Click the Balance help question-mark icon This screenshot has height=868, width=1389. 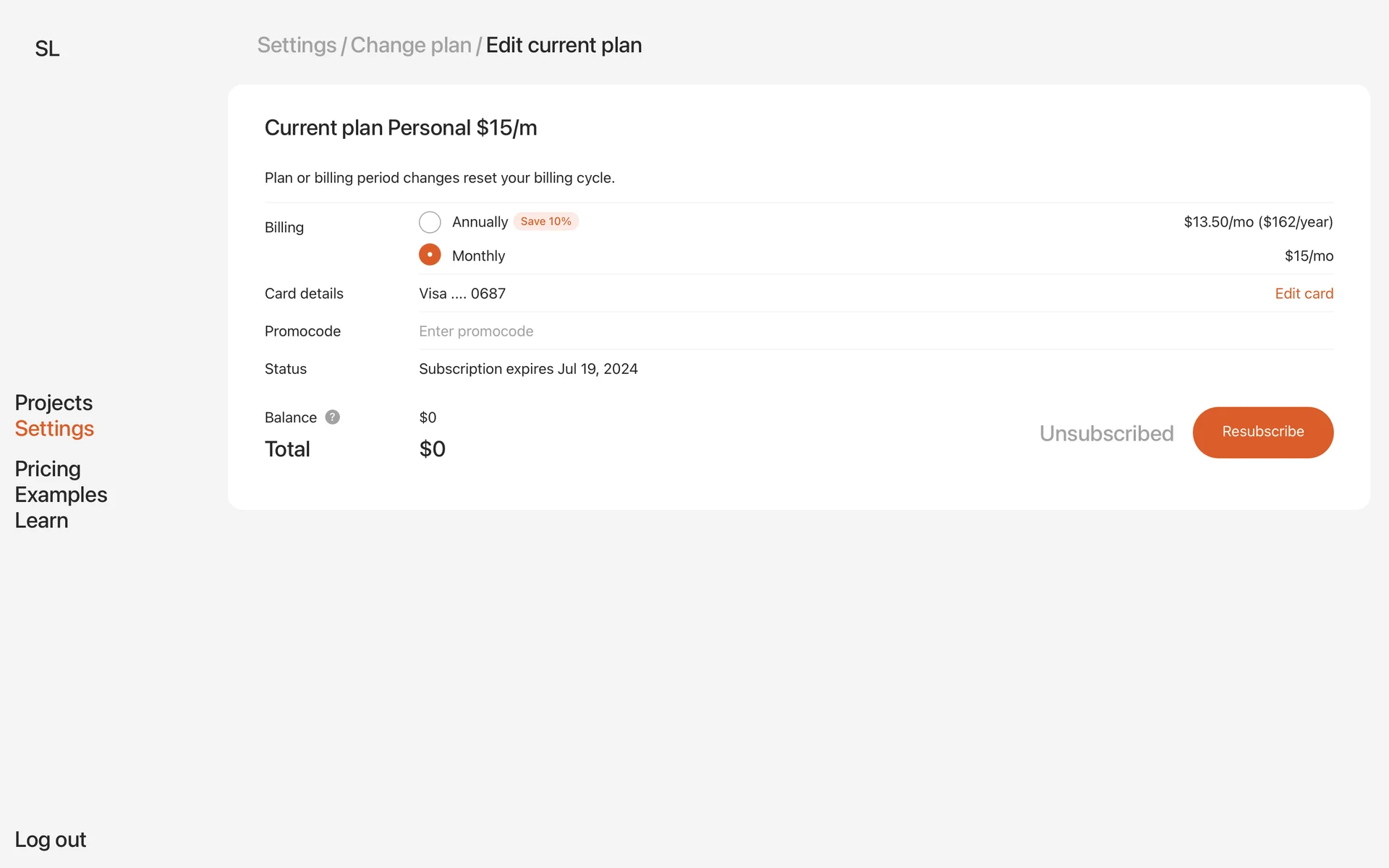coord(332,417)
